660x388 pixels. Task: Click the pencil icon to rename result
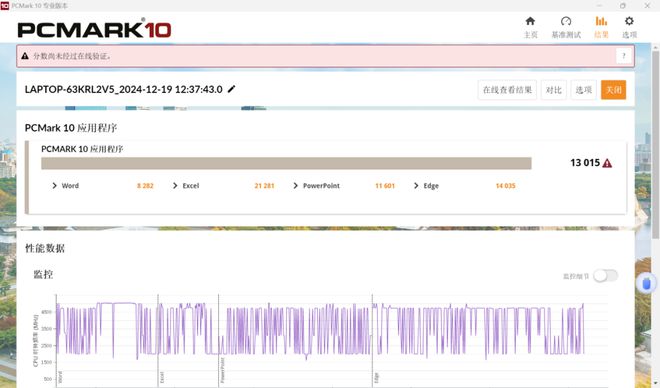click(232, 89)
